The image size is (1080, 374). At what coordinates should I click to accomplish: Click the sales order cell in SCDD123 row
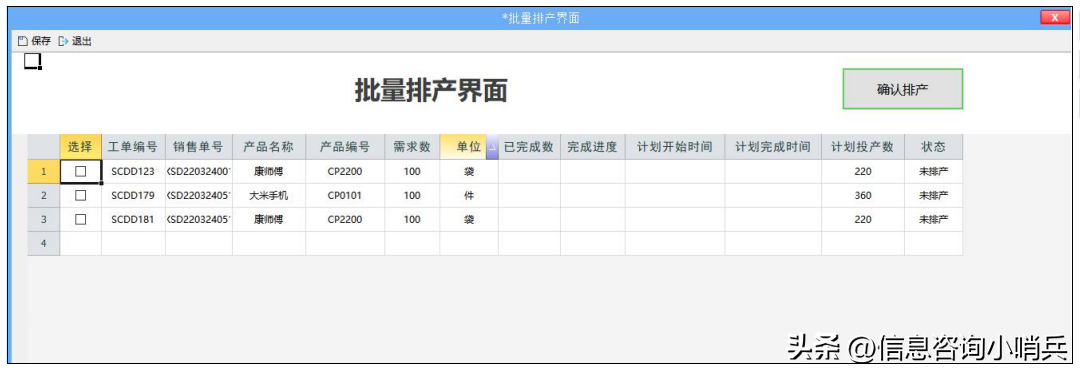pos(198,172)
